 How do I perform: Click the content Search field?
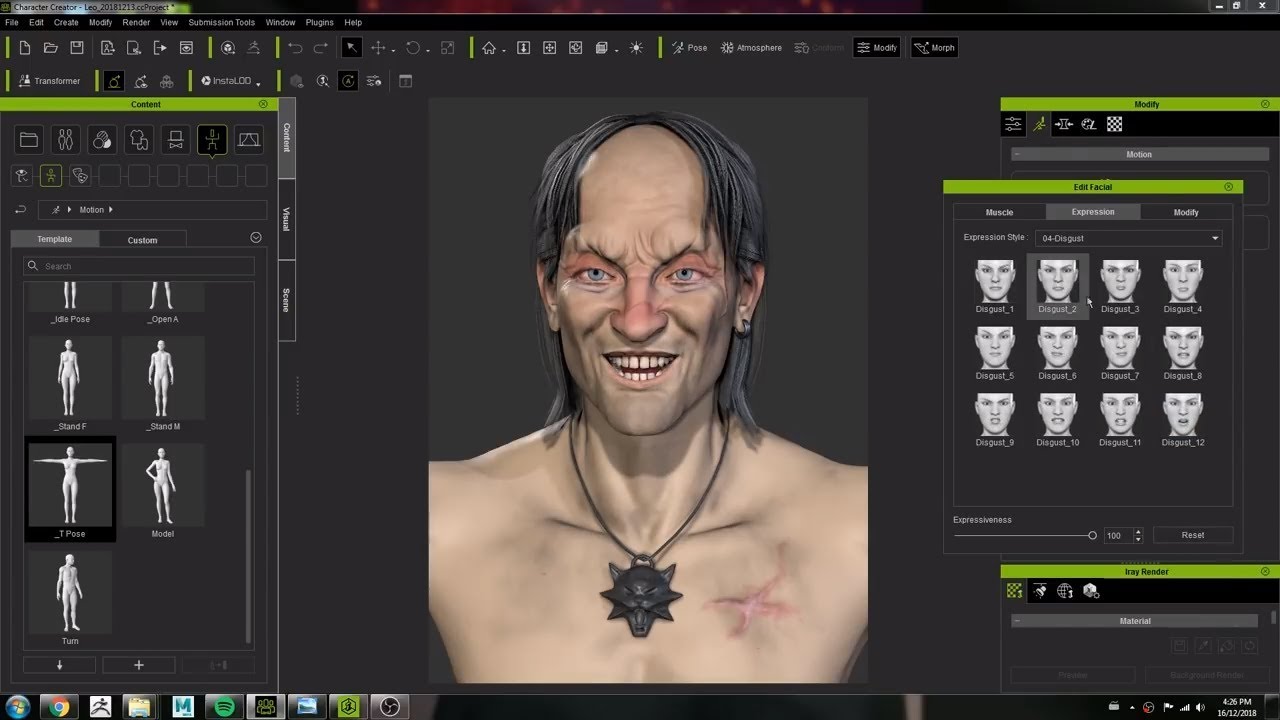pyautogui.click(x=139, y=266)
